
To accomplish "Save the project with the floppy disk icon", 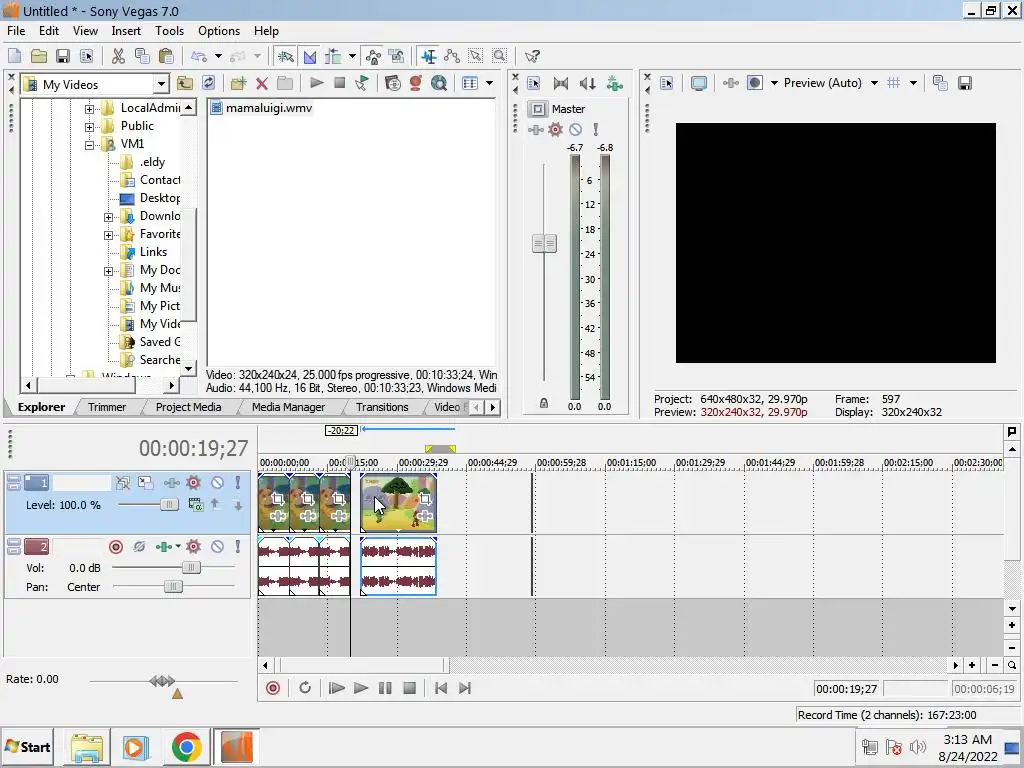I will pos(63,56).
